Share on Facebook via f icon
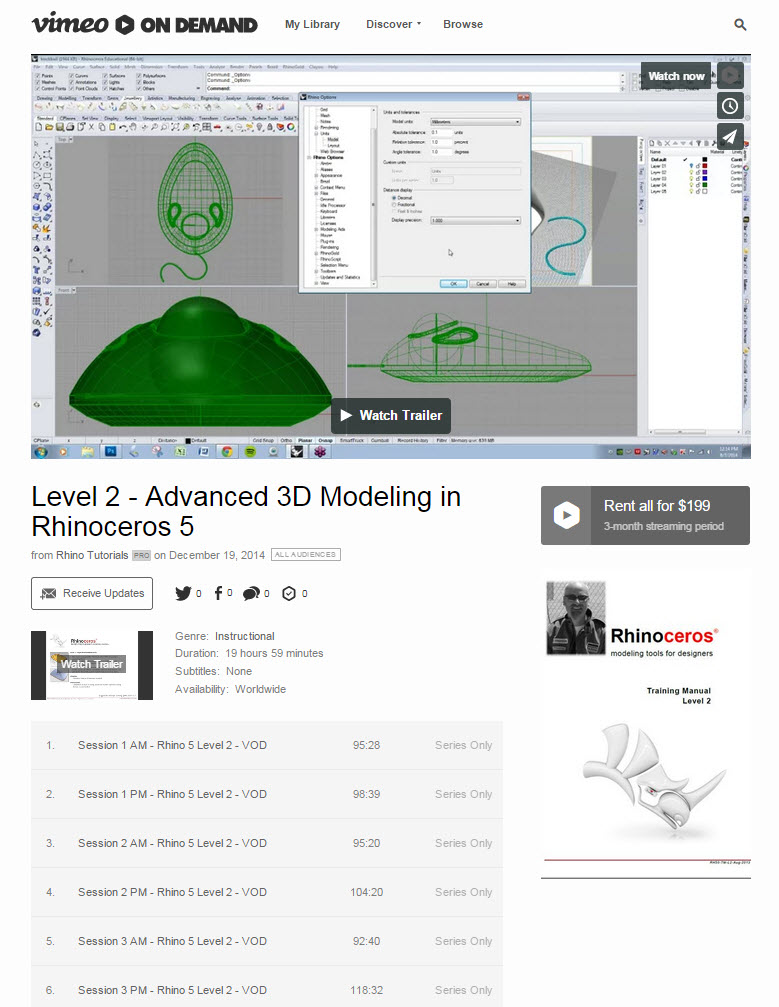Screen dimensions: 779x1007 click(218, 593)
